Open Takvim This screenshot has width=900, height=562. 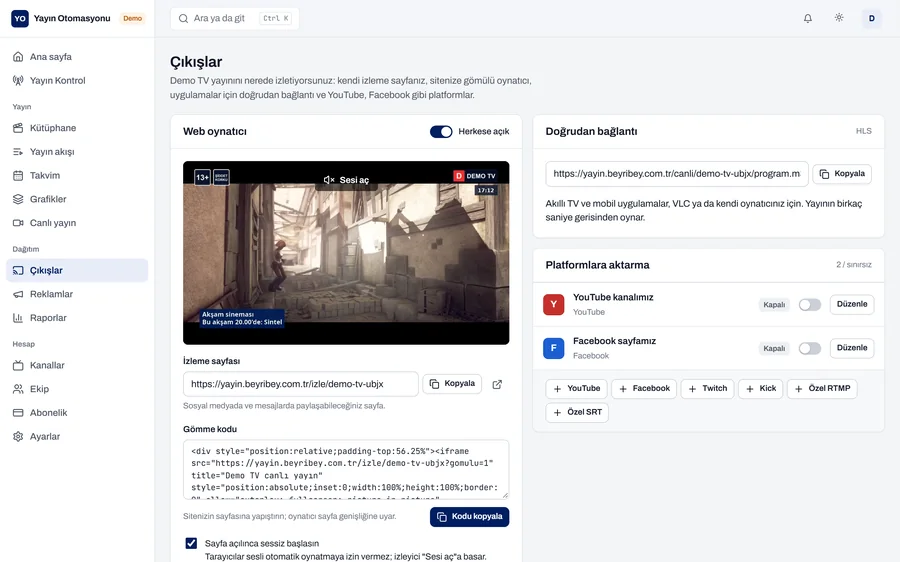coord(77,176)
